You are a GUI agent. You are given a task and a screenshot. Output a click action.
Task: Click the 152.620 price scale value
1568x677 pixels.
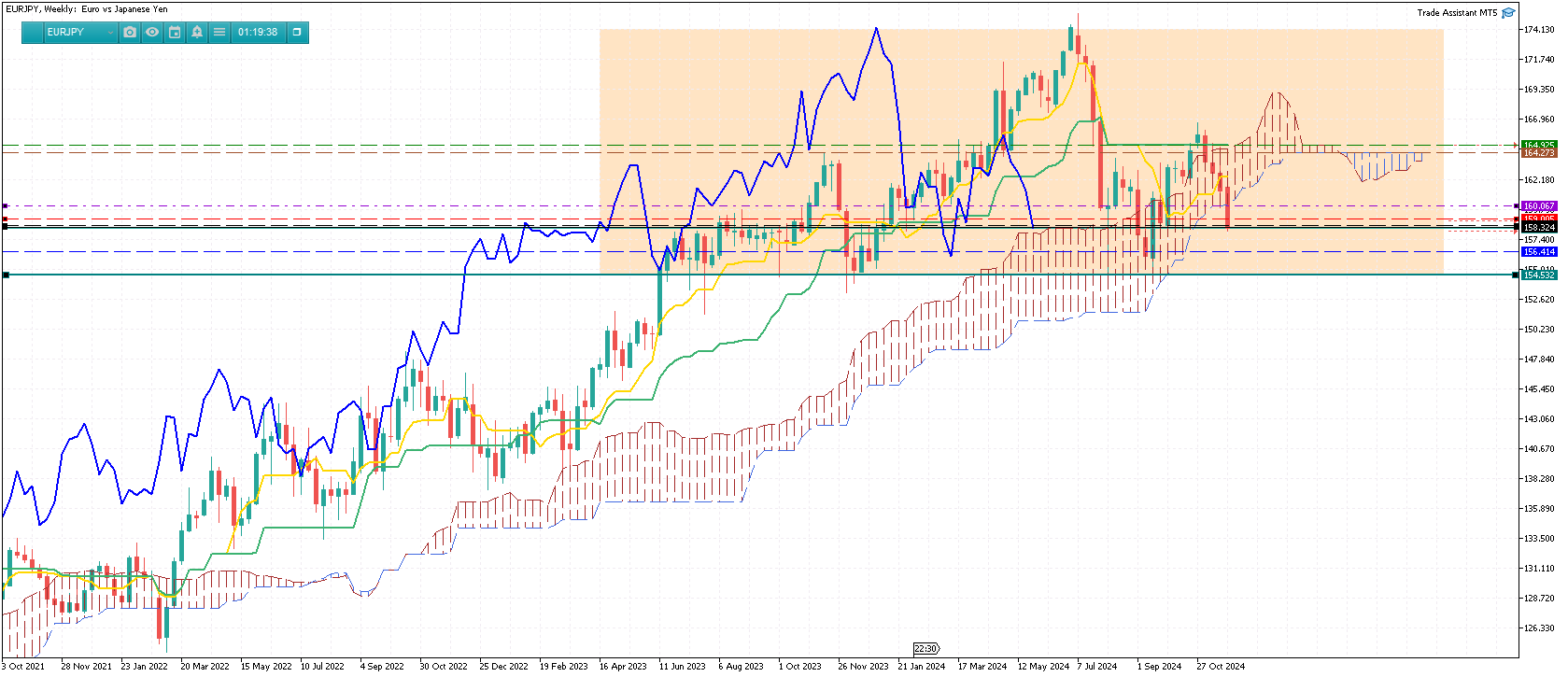pyautogui.click(x=1539, y=300)
